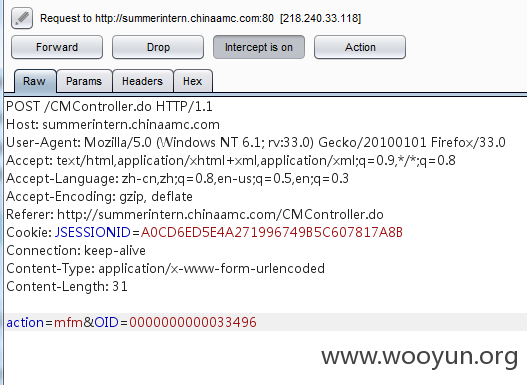Click the Accept-Language header line
The width and height of the screenshot is (527, 385).
click(x=177, y=178)
